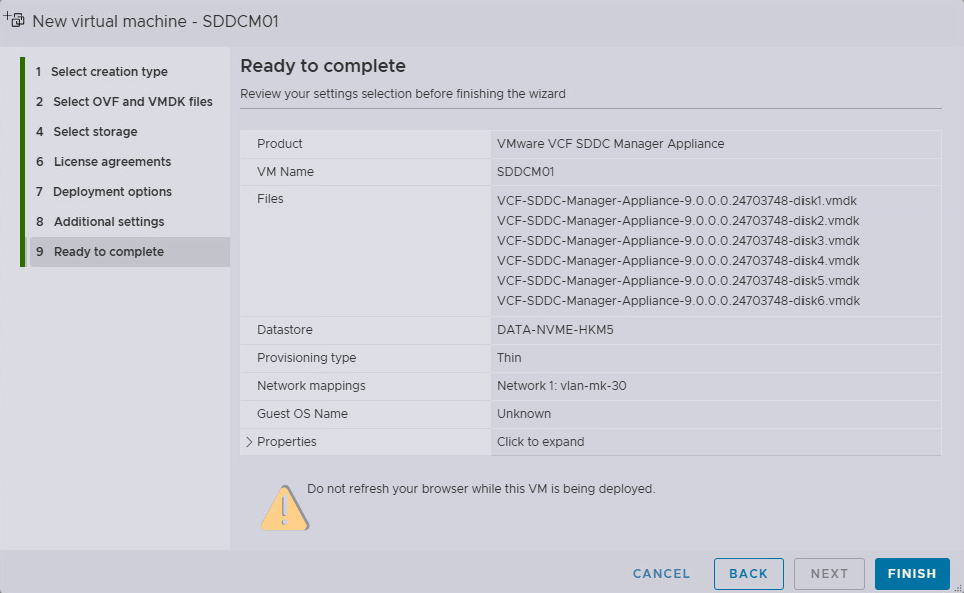The height and width of the screenshot is (593, 964).
Task: Switch to step 7 Deployment options
Action: tap(112, 192)
